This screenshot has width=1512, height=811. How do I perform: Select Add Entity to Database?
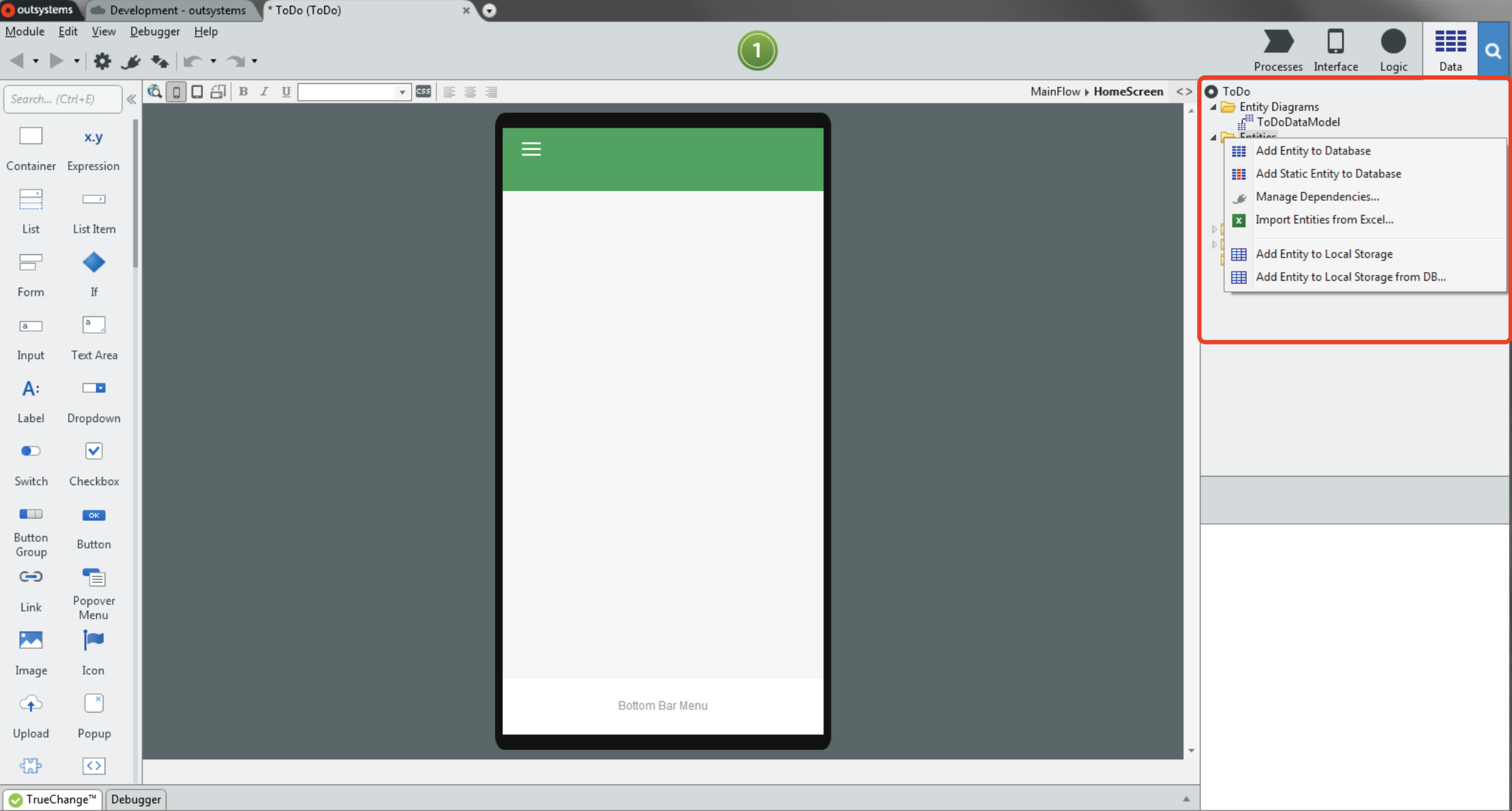click(x=1313, y=150)
